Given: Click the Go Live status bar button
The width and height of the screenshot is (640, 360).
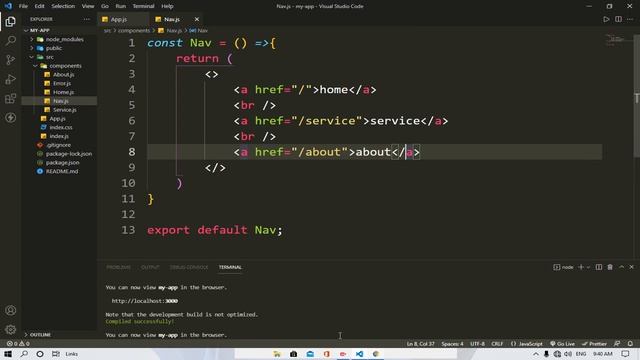Looking at the screenshot, I should [562, 344].
